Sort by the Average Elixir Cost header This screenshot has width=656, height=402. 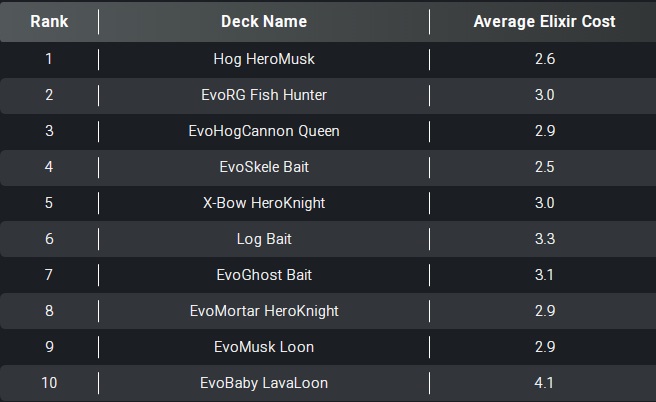pyautogui.click(x=544, y=22)
